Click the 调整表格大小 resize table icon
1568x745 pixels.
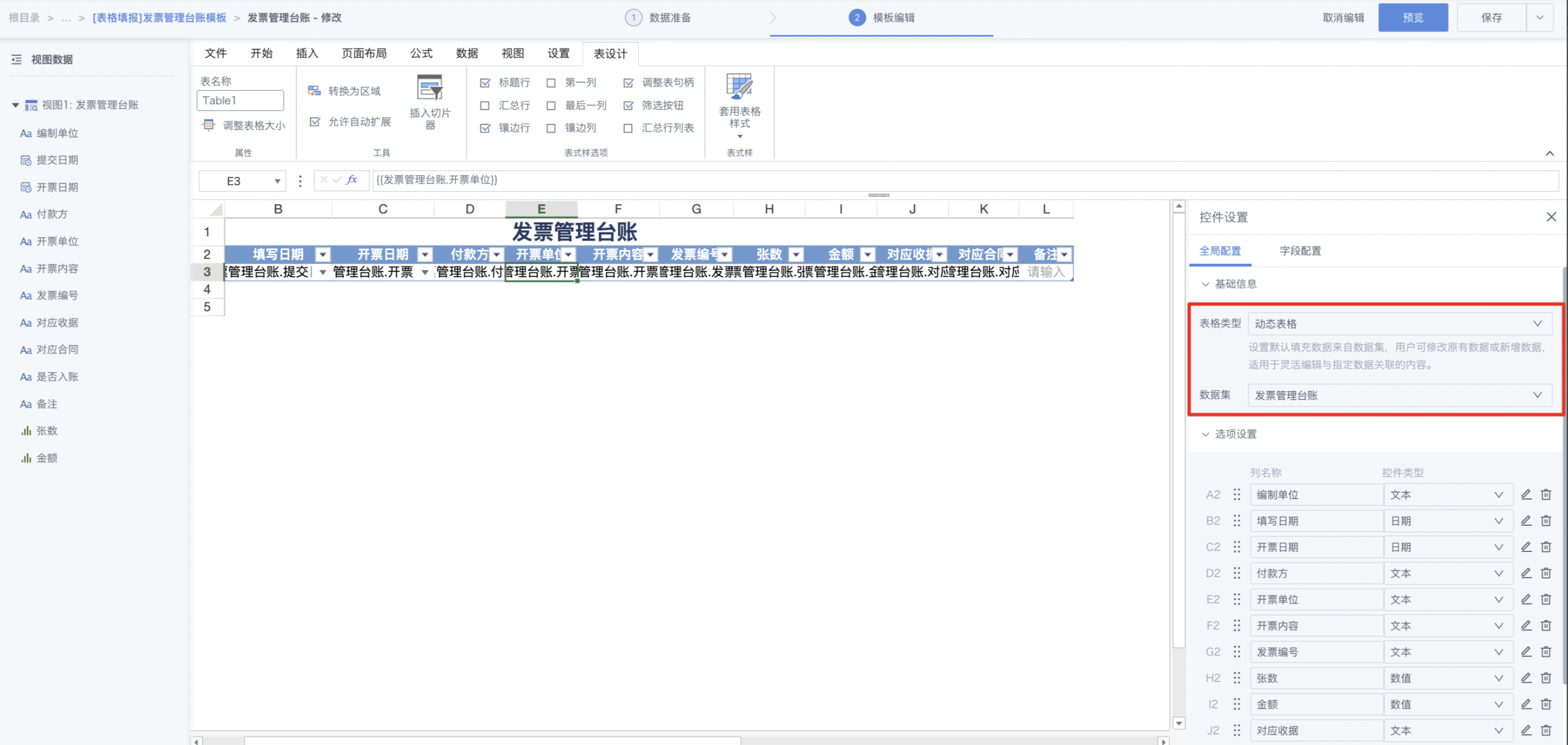coord(209,125)
